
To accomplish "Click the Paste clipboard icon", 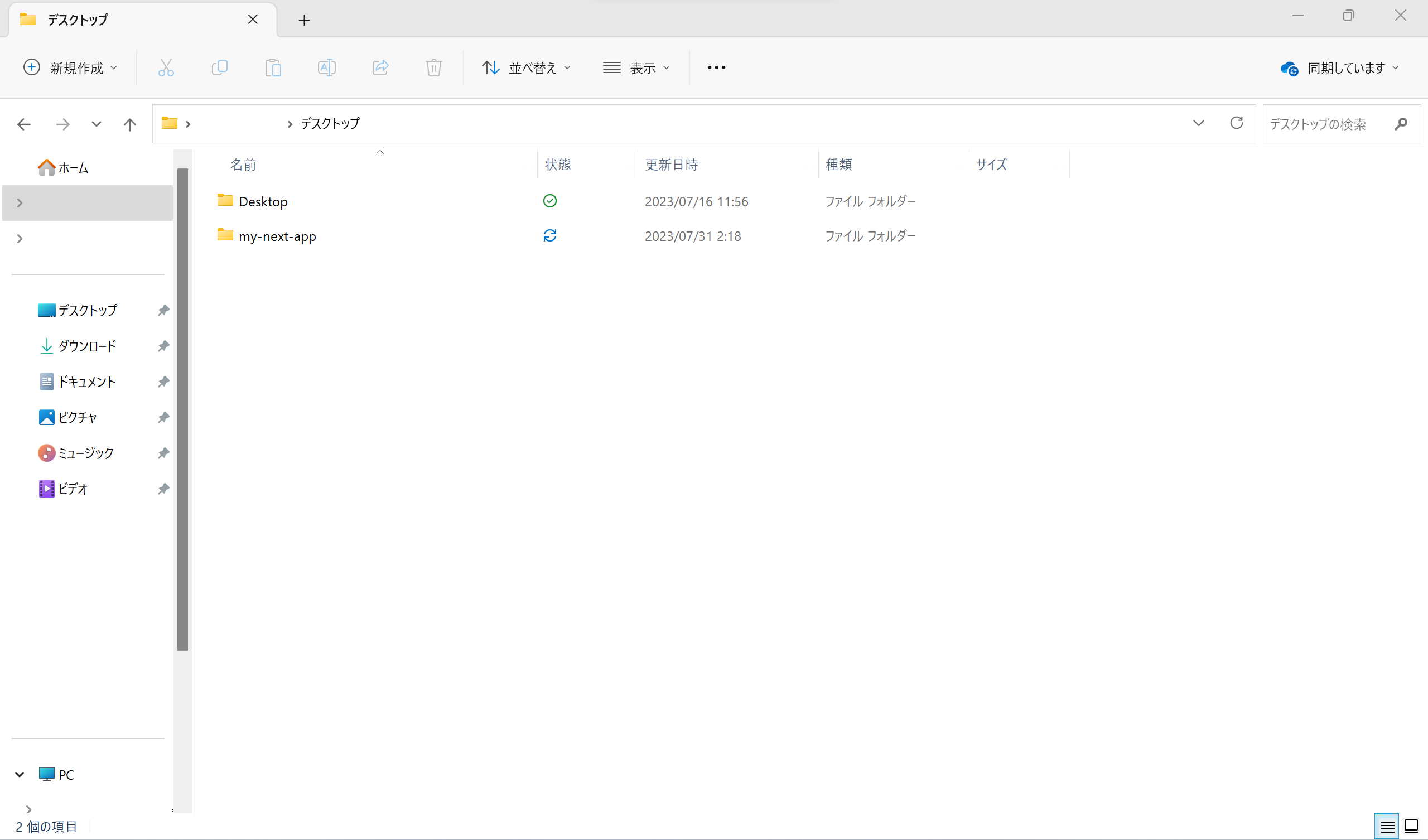I will click(273, 67).
